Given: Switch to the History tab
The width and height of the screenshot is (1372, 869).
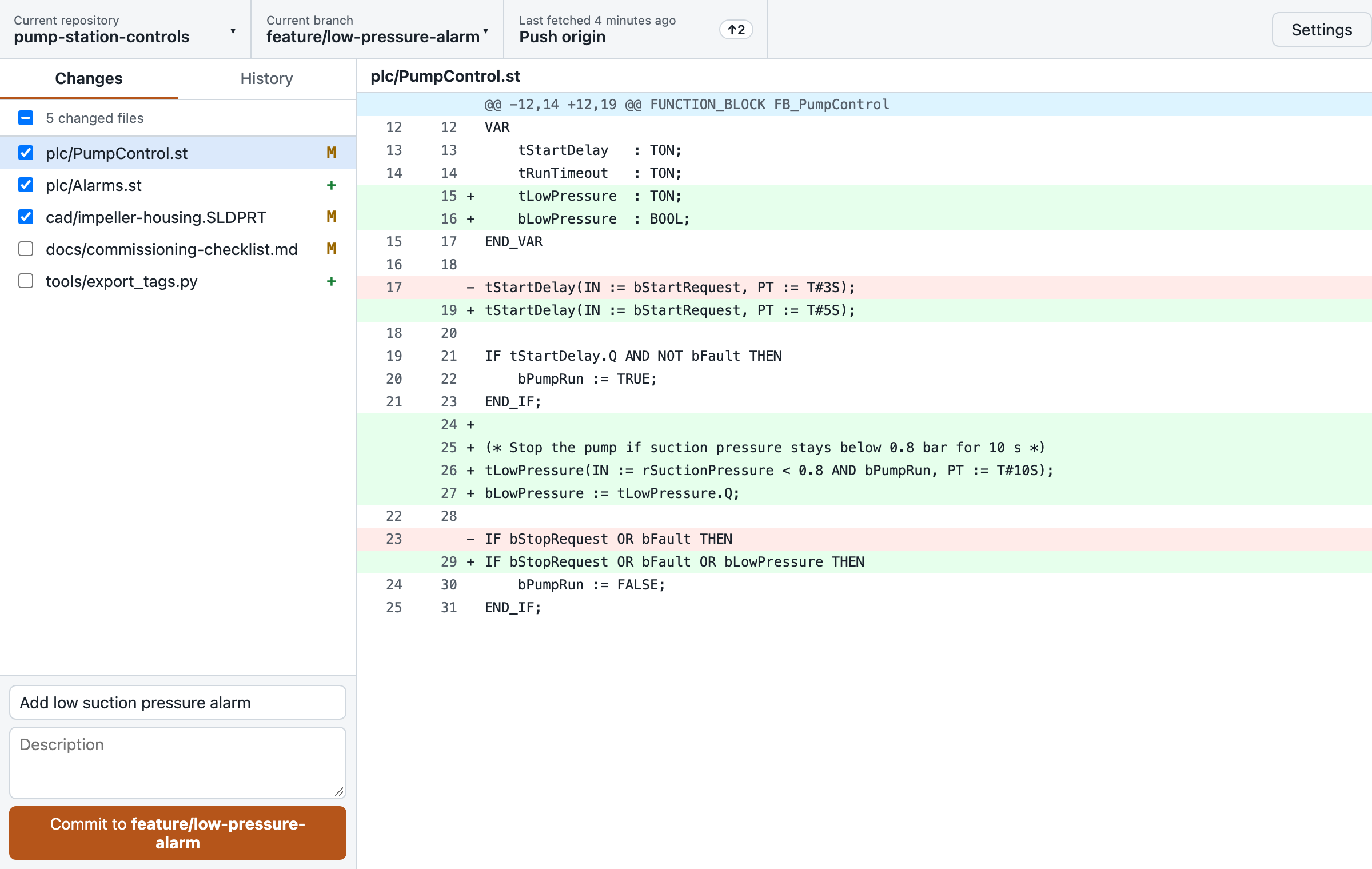Looking at the screenshot, I should pos(266,78).
